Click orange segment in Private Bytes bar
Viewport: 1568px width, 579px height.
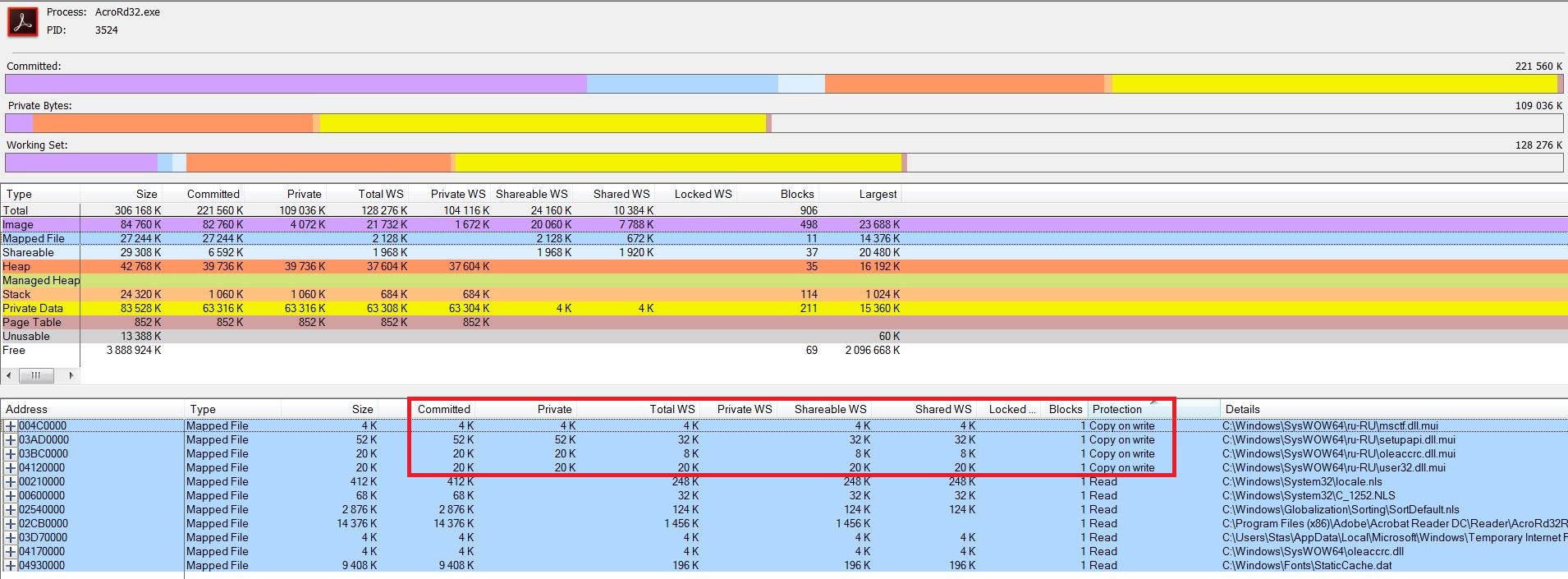(x=172, y=123)
